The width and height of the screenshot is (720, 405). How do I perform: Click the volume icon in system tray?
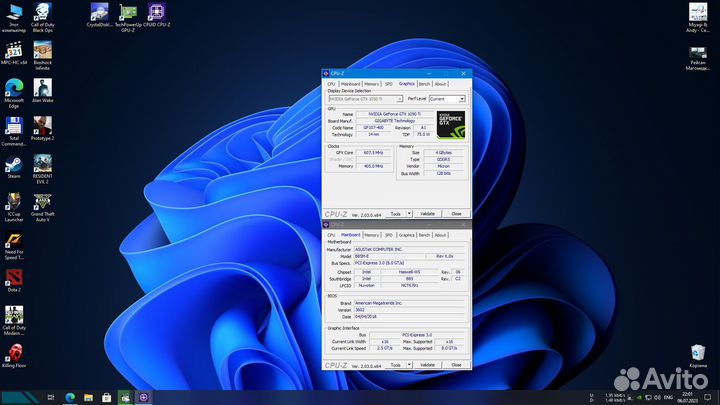coord(657,398)
